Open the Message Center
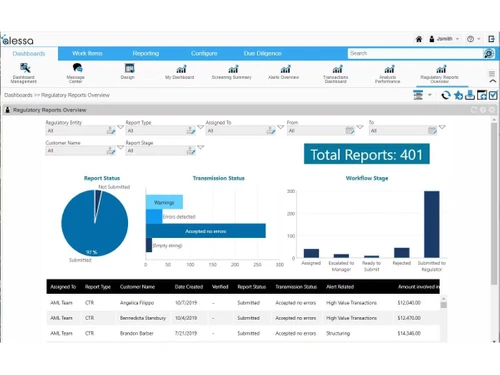The image size is (500, 375). pos(76,73)
